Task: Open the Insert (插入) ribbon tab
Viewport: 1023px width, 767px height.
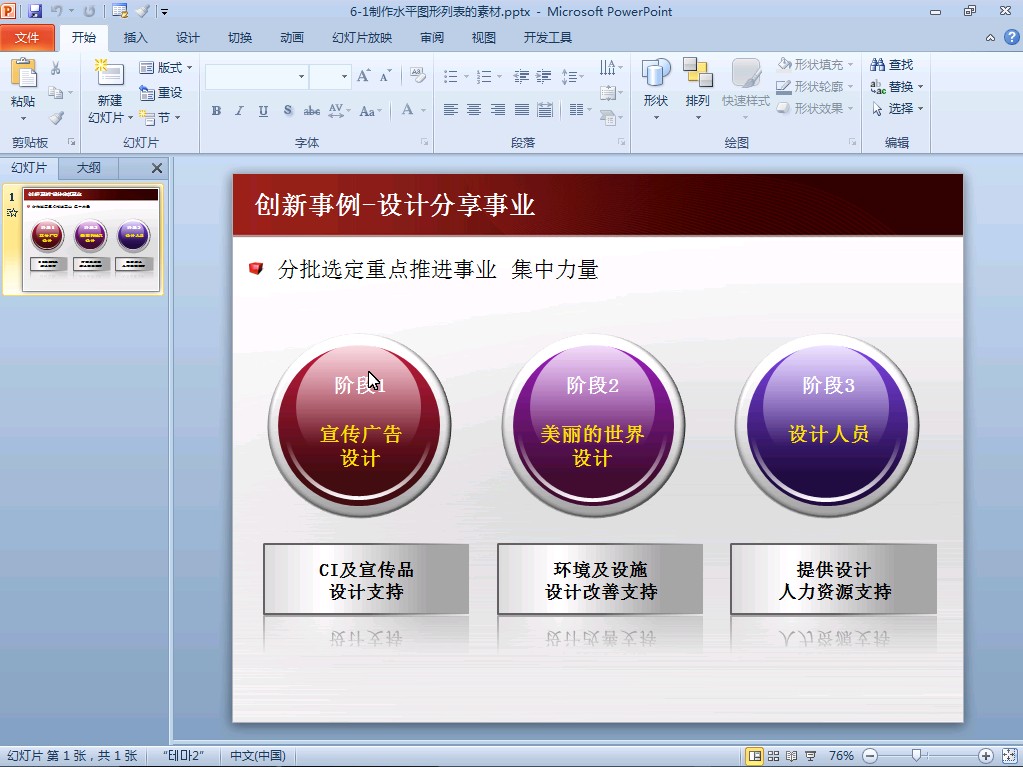Action: (135, 38)
